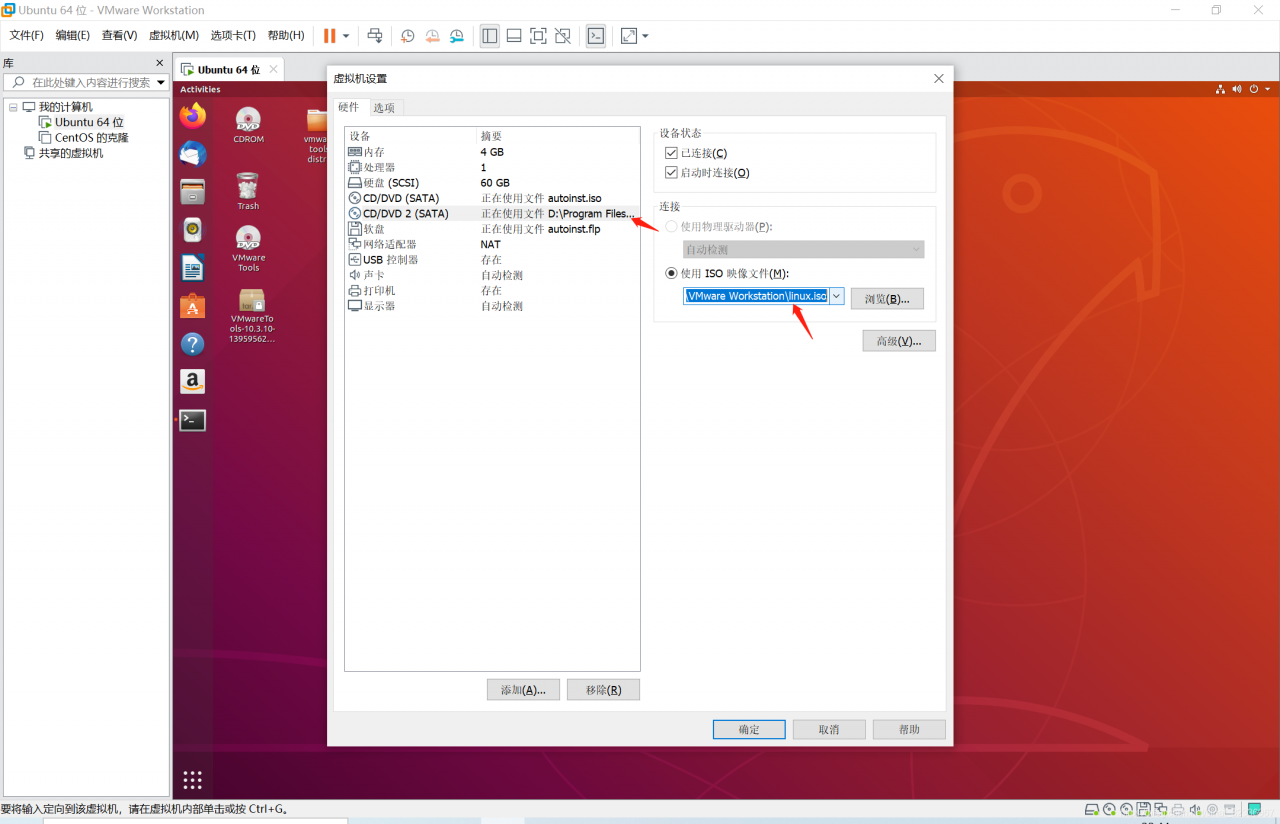Open the 选项卡(T) menu

pos(233,35)
